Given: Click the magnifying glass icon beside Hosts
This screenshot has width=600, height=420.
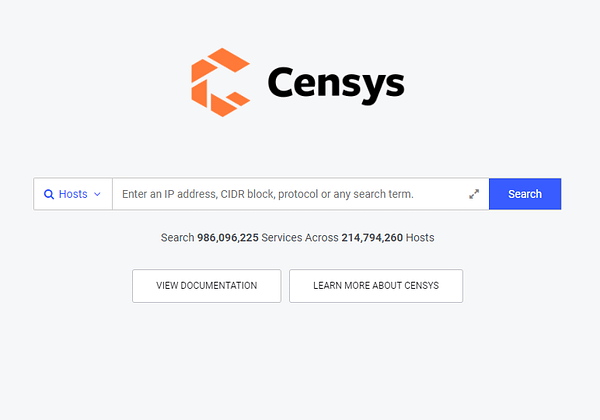Looking at the screenshot, I should coord(49,194).
